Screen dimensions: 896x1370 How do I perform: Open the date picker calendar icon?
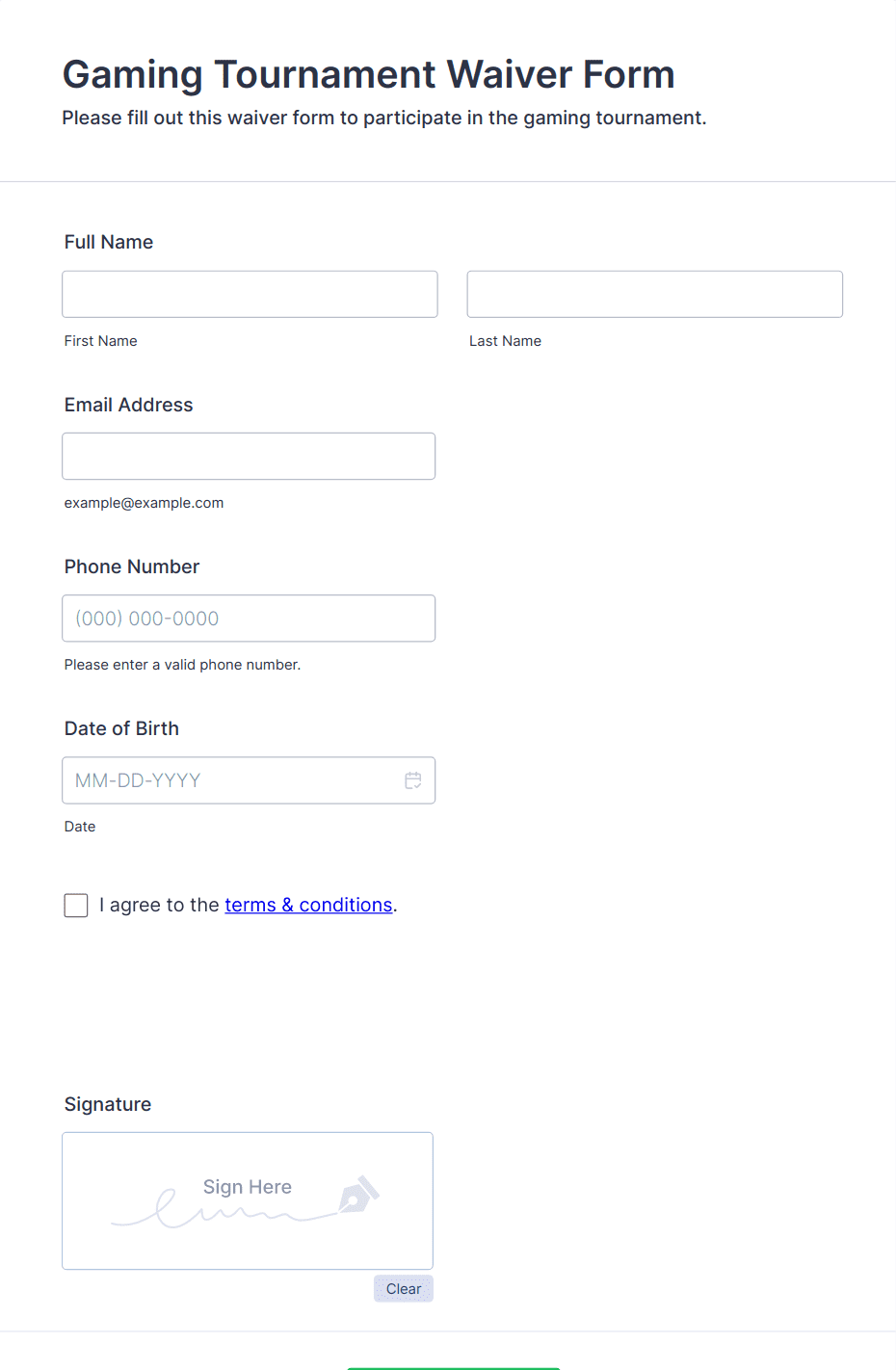click(x=413, y=780)
